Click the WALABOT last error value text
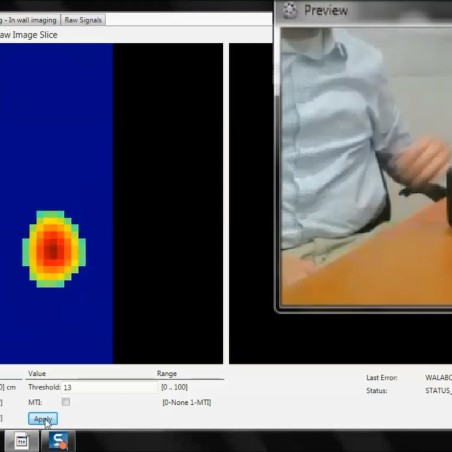 click(x=438, y=378)
